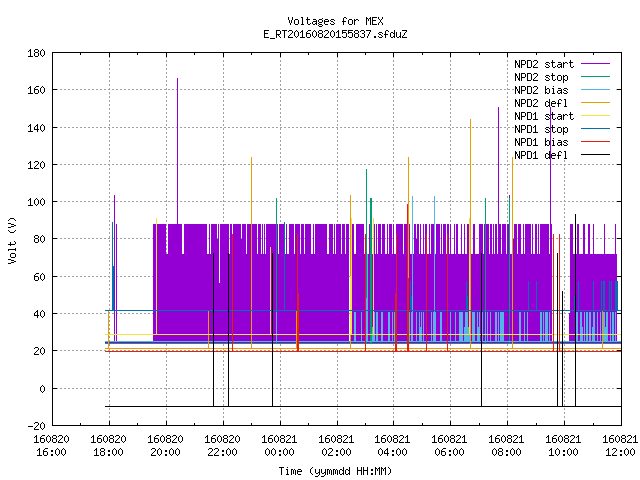This screenshot has height=480, width=640.
Task: Click the 160820 18:00 time tick label
Action: 108,446
